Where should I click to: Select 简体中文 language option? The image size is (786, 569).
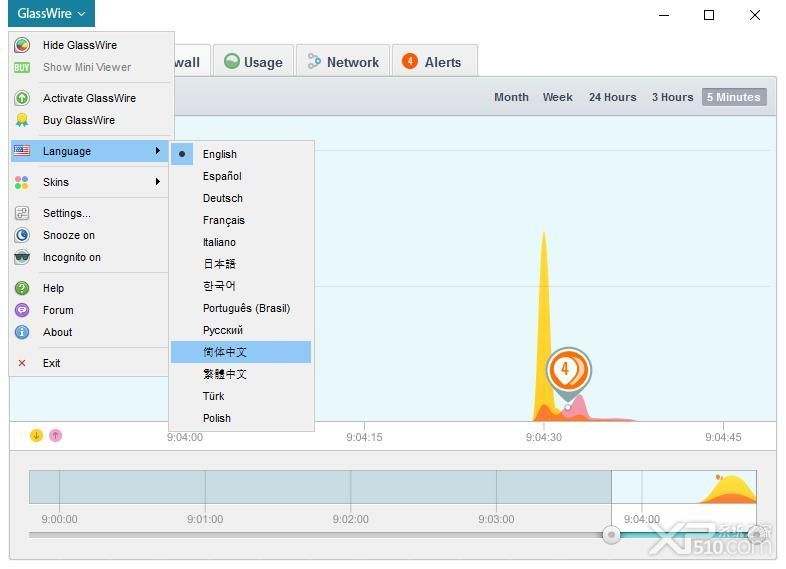[241, 352]
